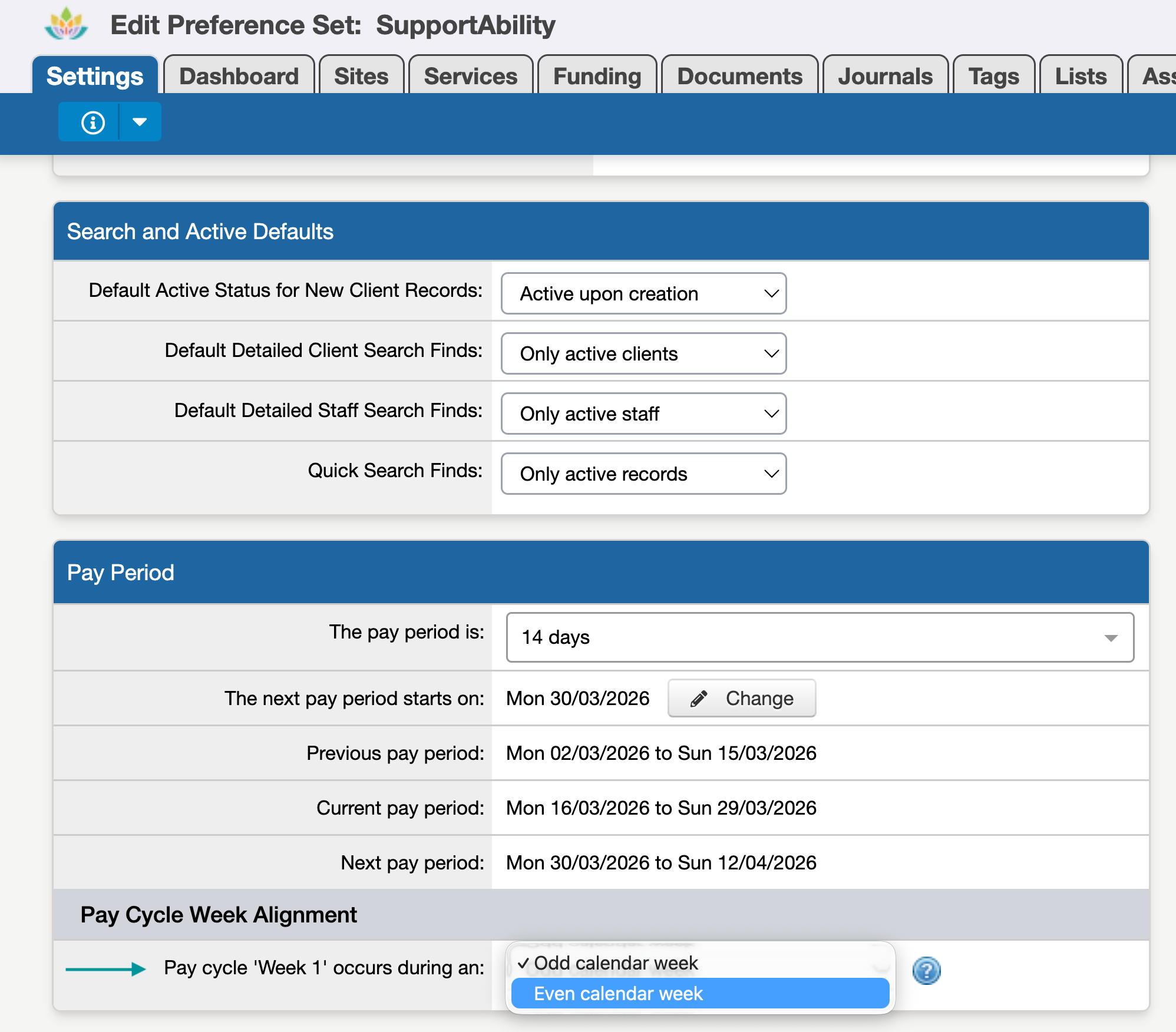Open the Journals tab
Viewport: 1176px width, 1032px height.
(885, 76)
